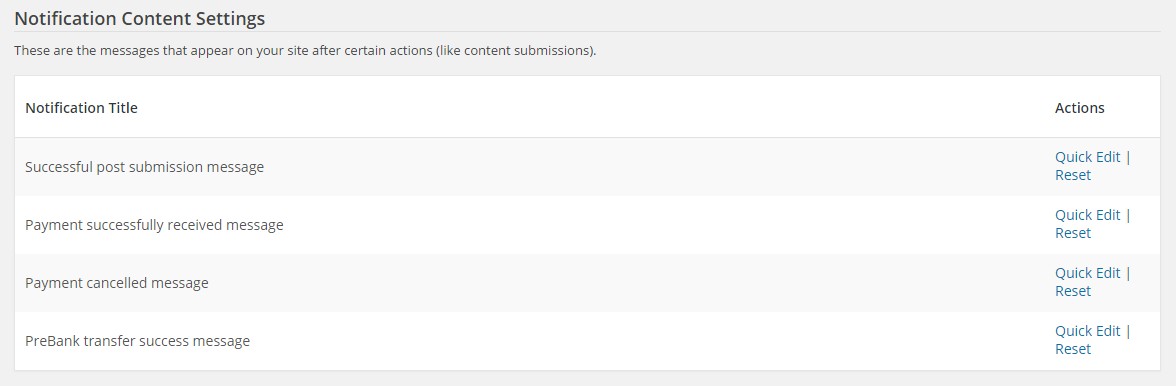
Task: Select the 'Payment successfully received message' title text
Action: coord(154,224)
